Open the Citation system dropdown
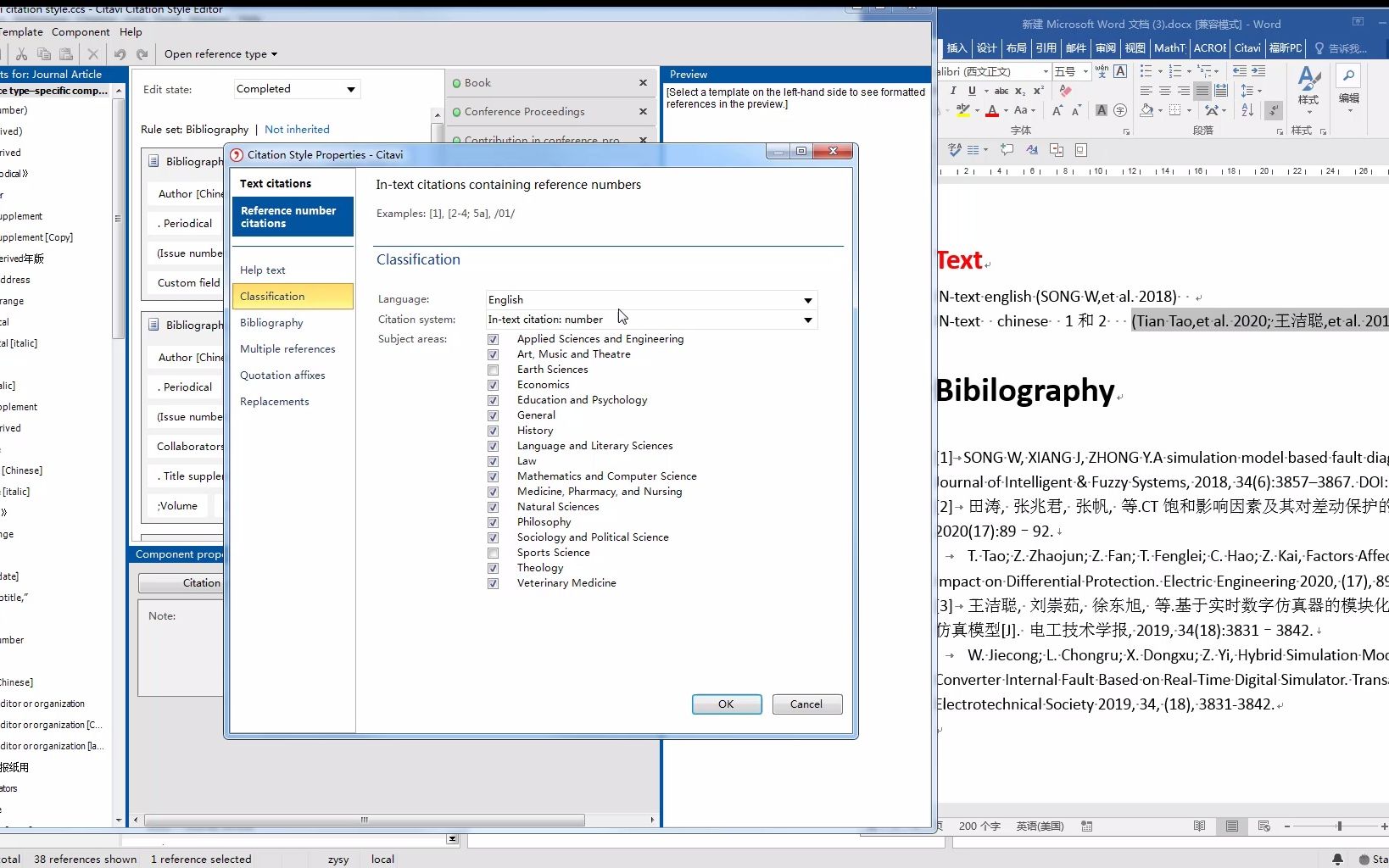1389x868 pixels. 807,320
